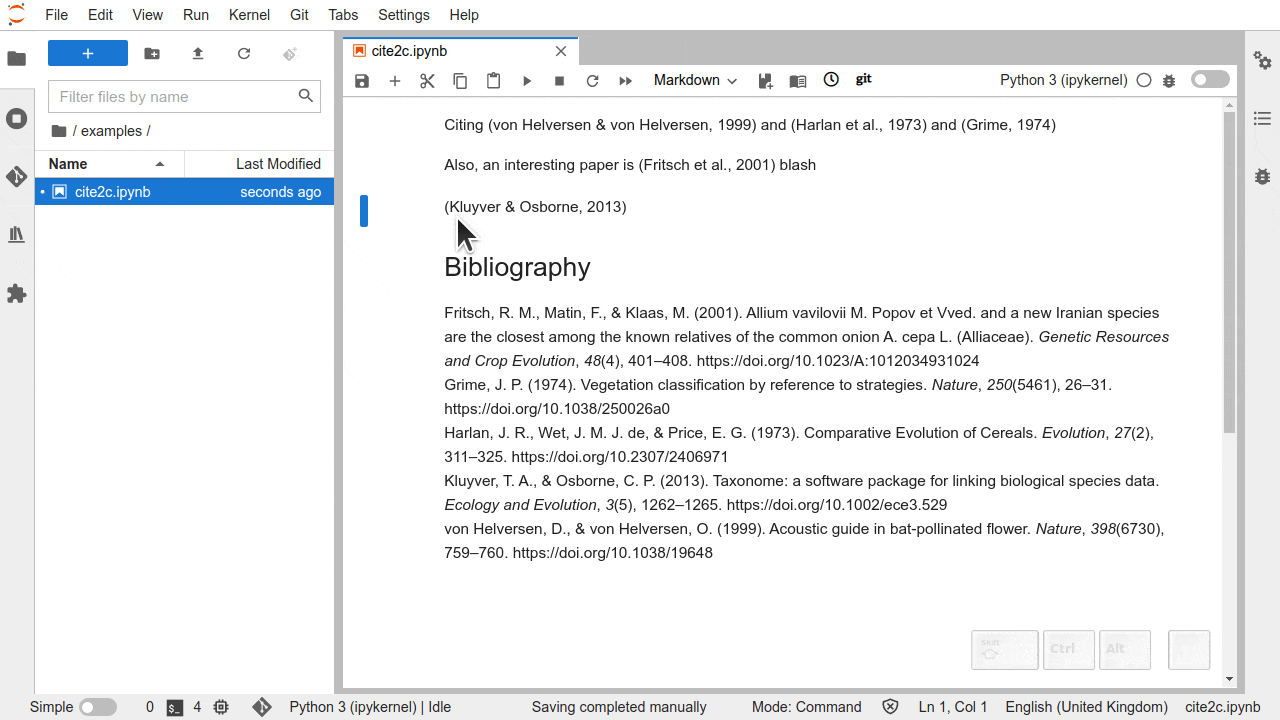Open the Markdown cell type dropdown
1280x720 pixels.
pyautogui.click(x=695, y=80)
